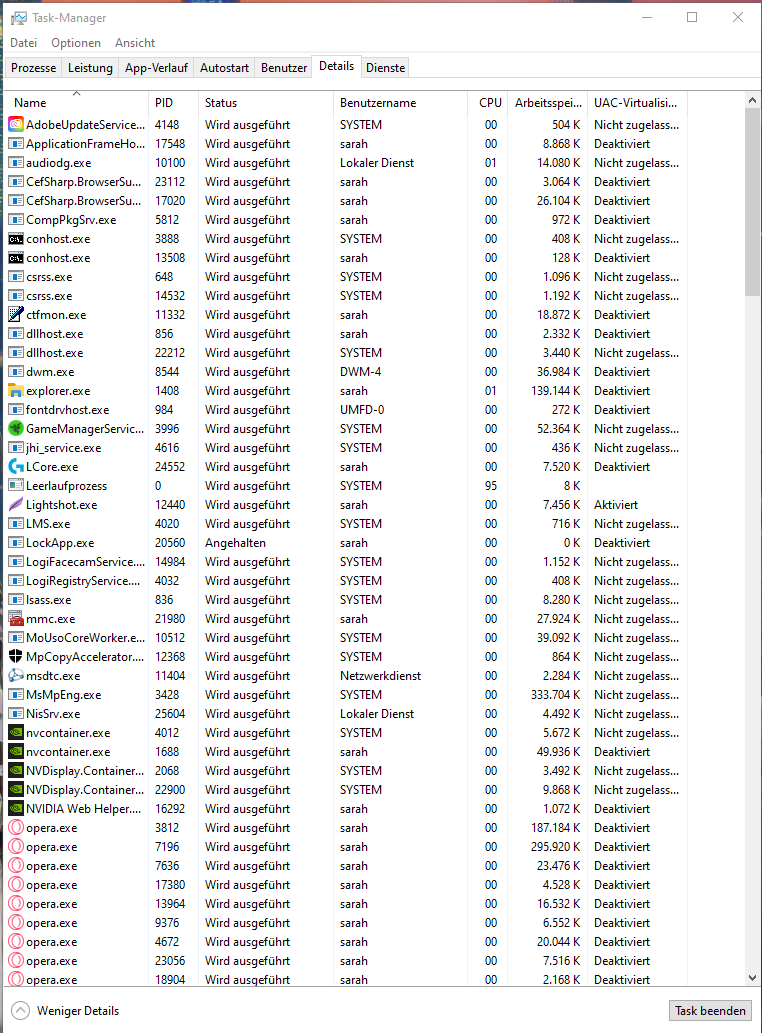
Task: Select the fontdrvhost.exe process name
Action: pos(68,410)
